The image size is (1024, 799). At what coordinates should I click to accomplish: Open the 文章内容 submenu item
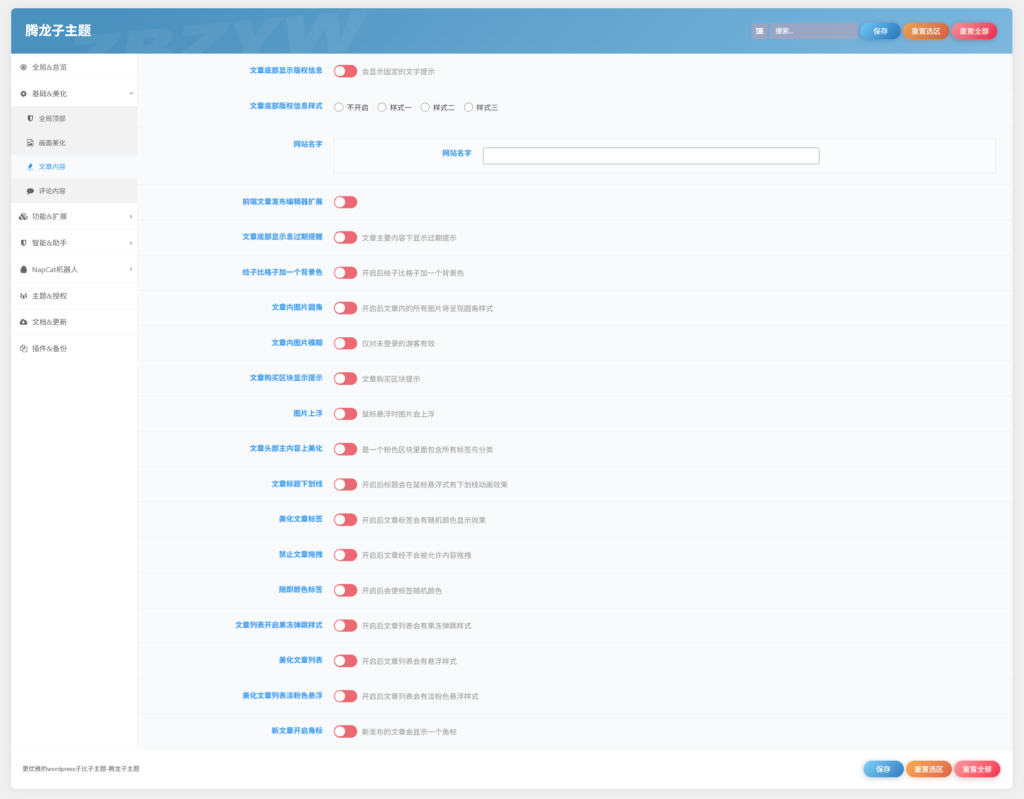[52, 167]
